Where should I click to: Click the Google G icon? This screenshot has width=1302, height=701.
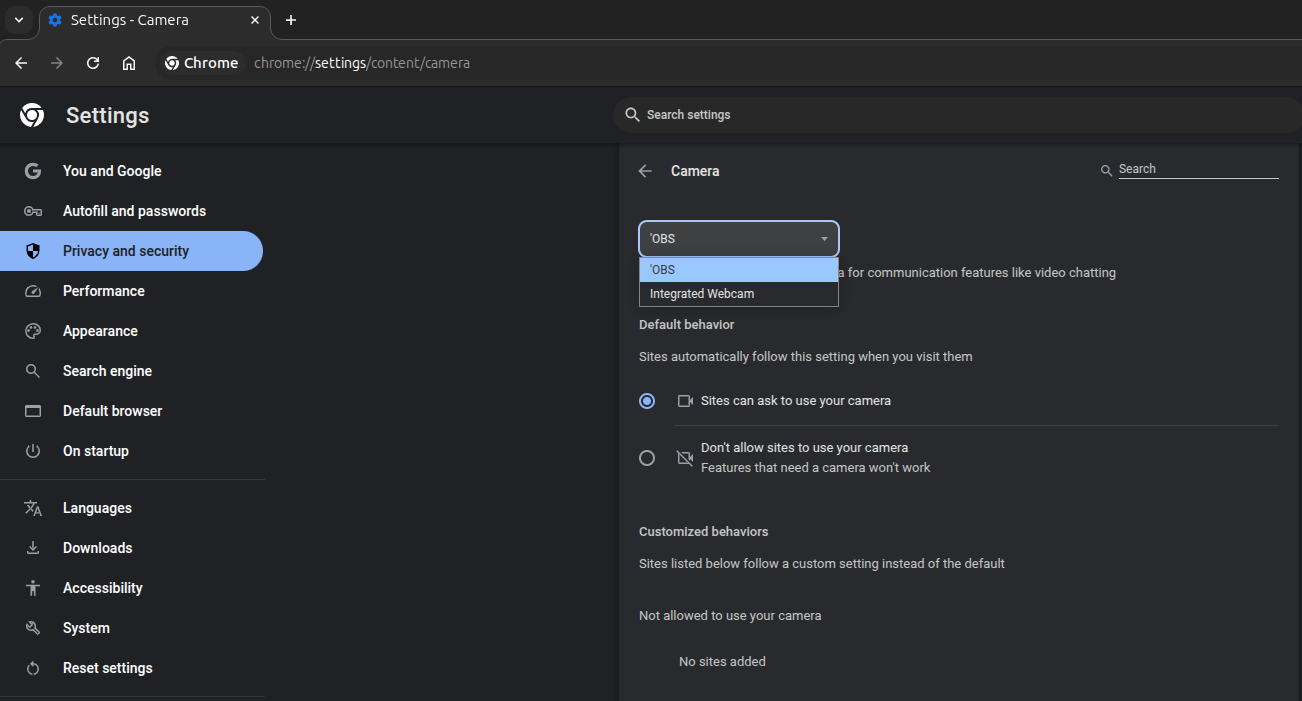33,171
